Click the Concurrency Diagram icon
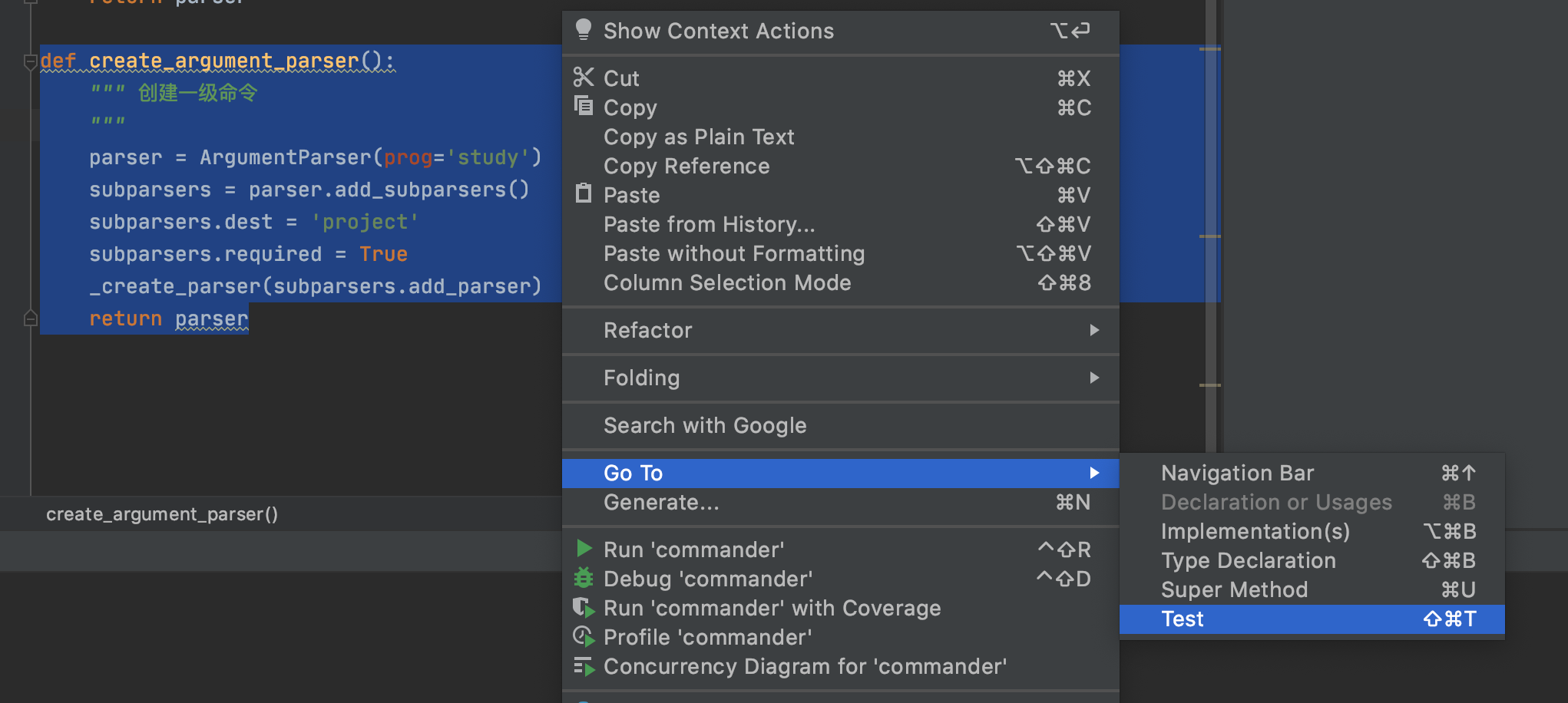The width and height of the screenshot is (1568, 703). tap(584, 666)
